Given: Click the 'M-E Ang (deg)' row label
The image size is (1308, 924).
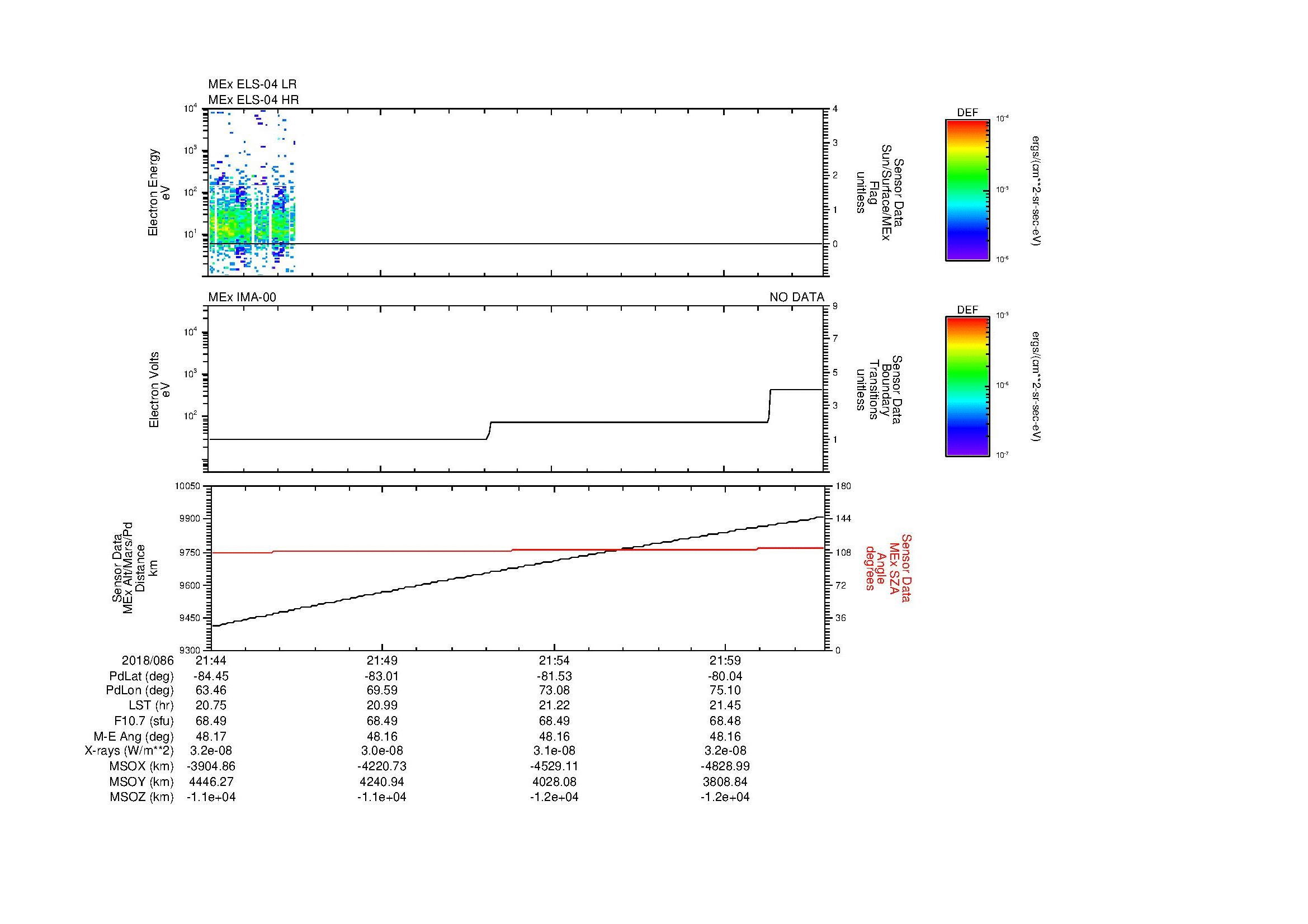Looking at the screenshot, I should coord(133,737).
